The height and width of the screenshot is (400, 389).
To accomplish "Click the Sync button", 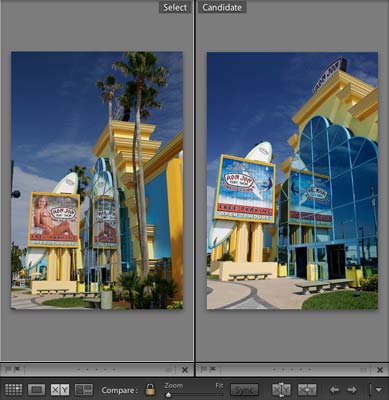I will [244, 389].
